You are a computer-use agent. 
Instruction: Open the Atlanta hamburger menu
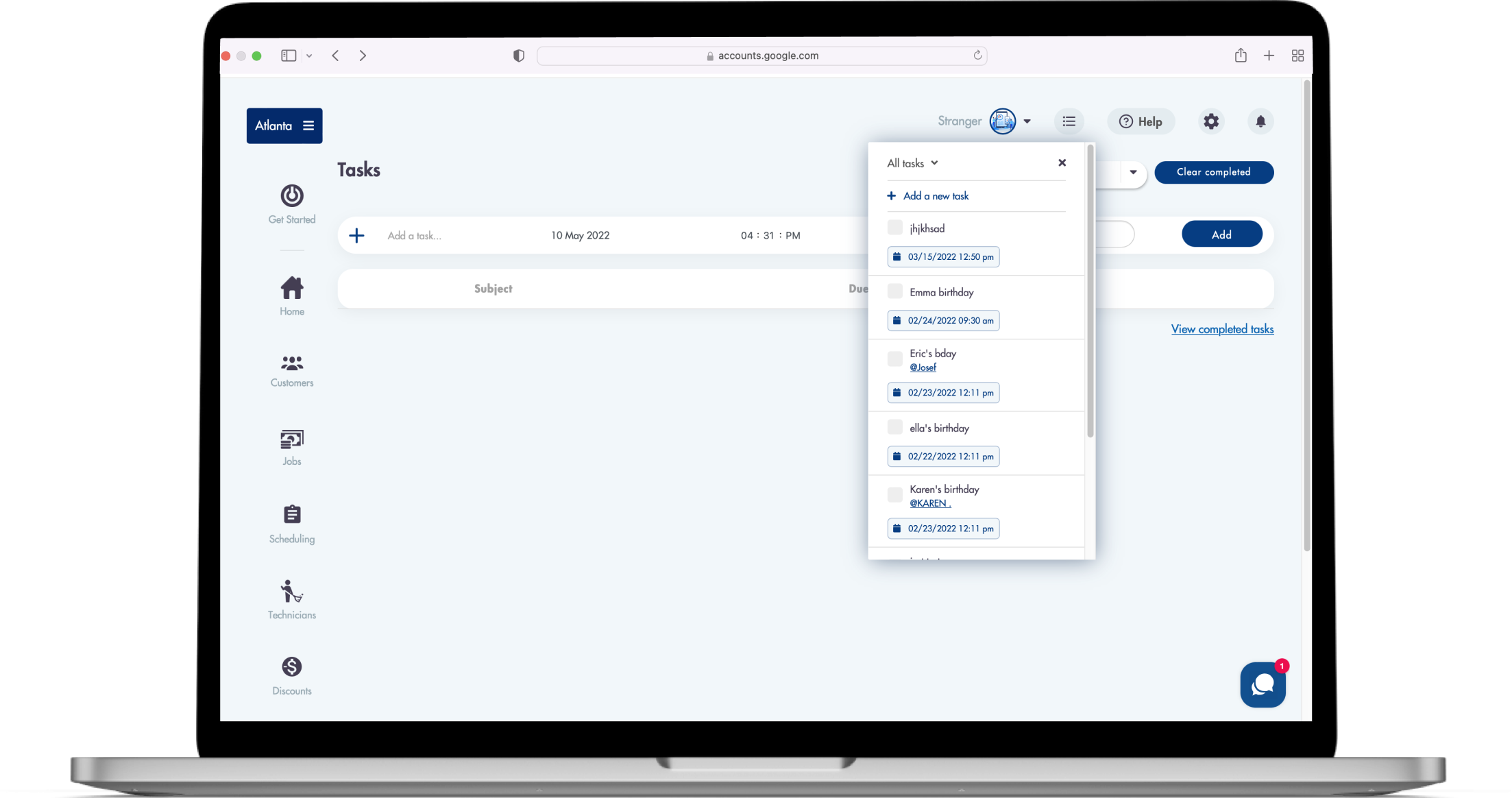pos(308,125)
